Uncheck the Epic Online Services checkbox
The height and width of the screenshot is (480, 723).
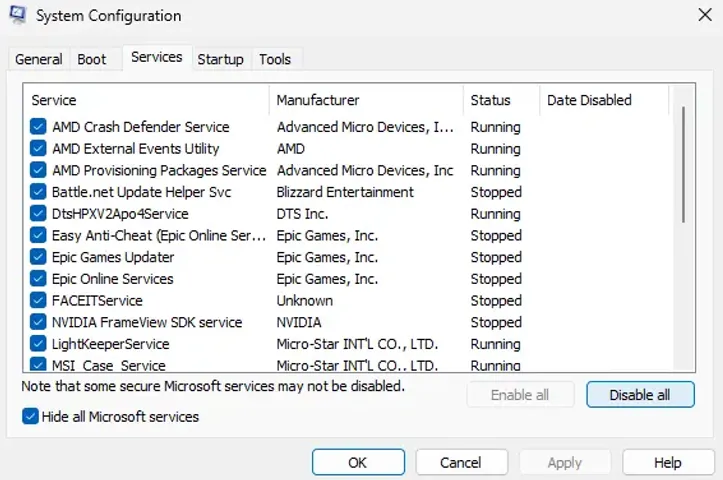tap(38, 279)
